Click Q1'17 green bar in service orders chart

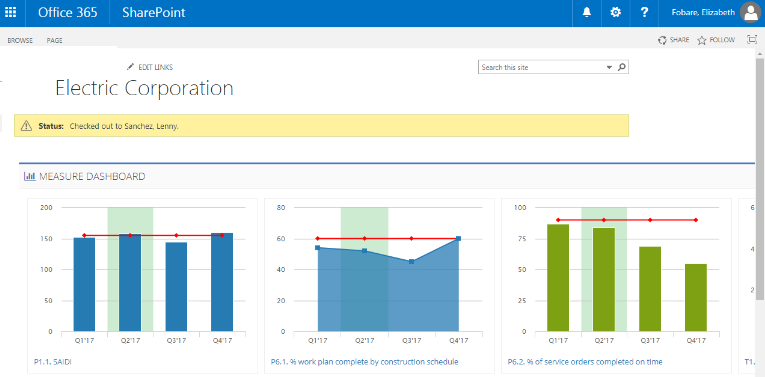tap(558, 278)
